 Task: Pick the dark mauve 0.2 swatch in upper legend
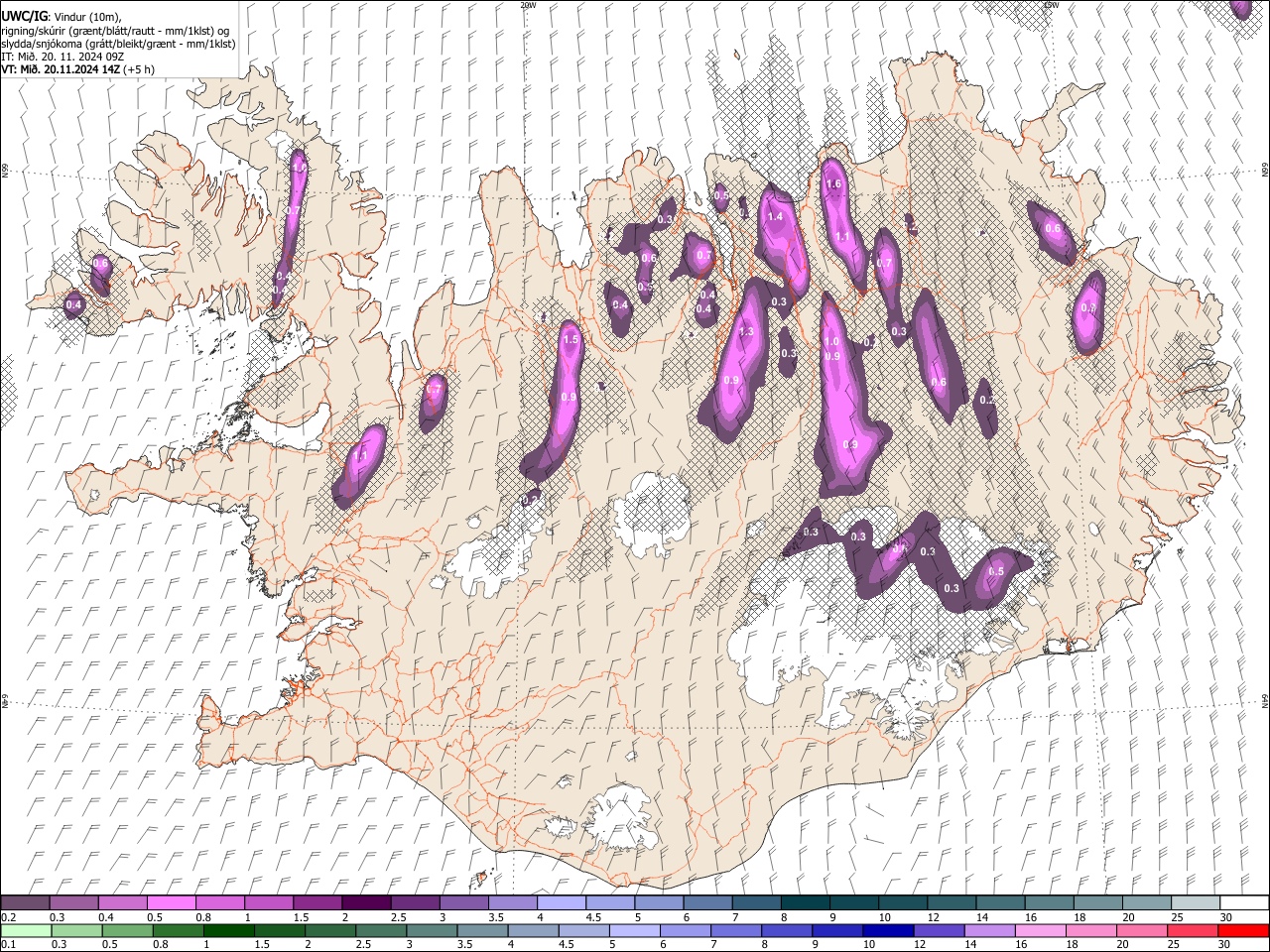click(25, 902)
